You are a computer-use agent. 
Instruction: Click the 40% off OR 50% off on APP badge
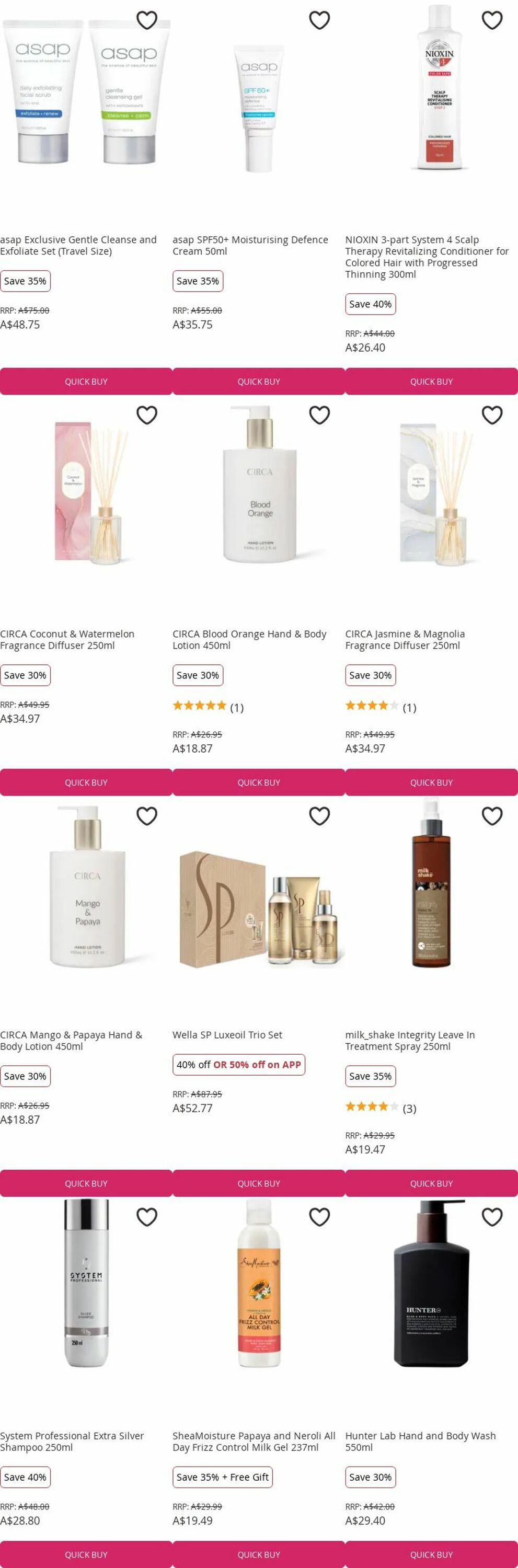[x=238, y=1065]
